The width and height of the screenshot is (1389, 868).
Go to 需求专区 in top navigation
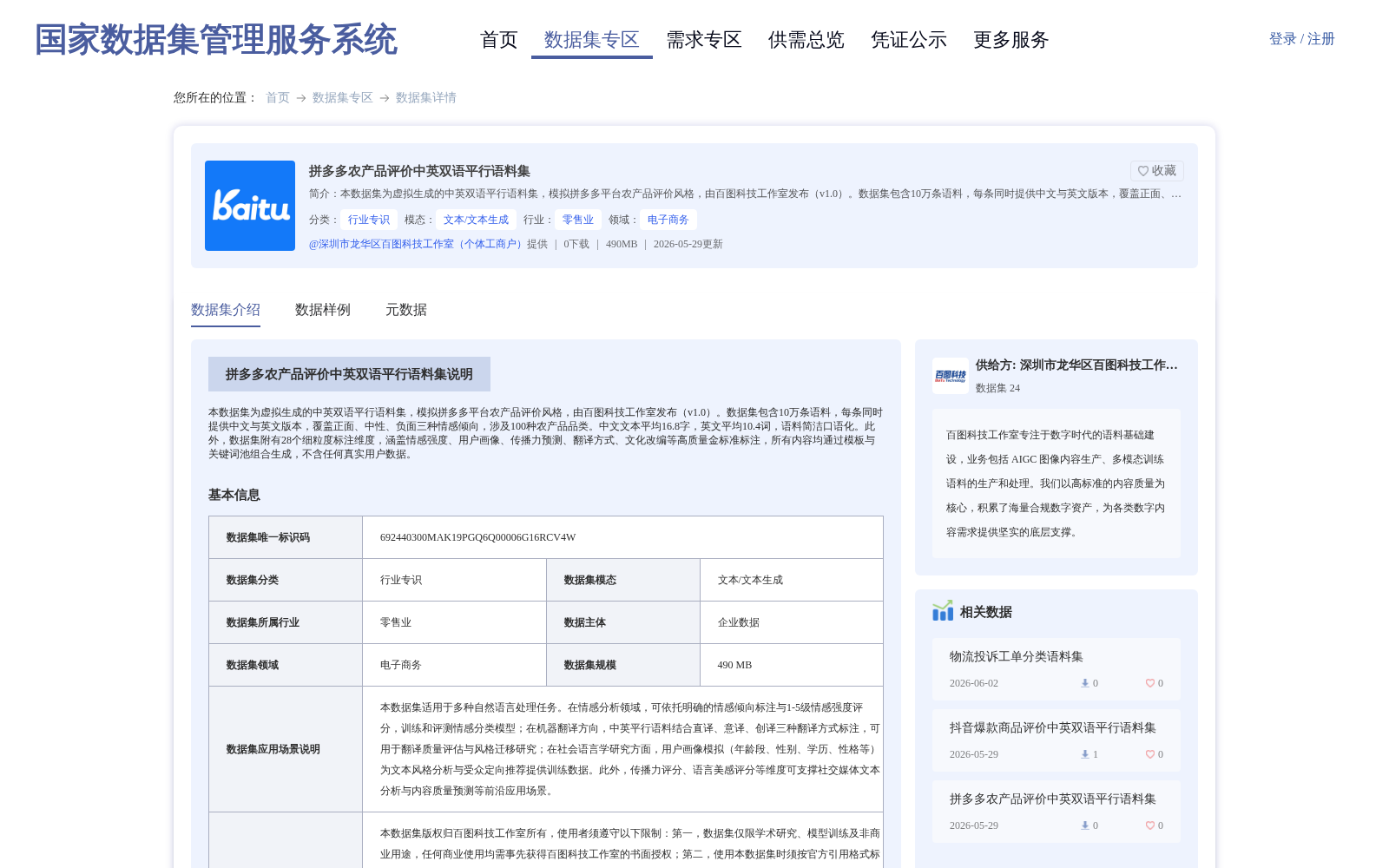[704, 40]
